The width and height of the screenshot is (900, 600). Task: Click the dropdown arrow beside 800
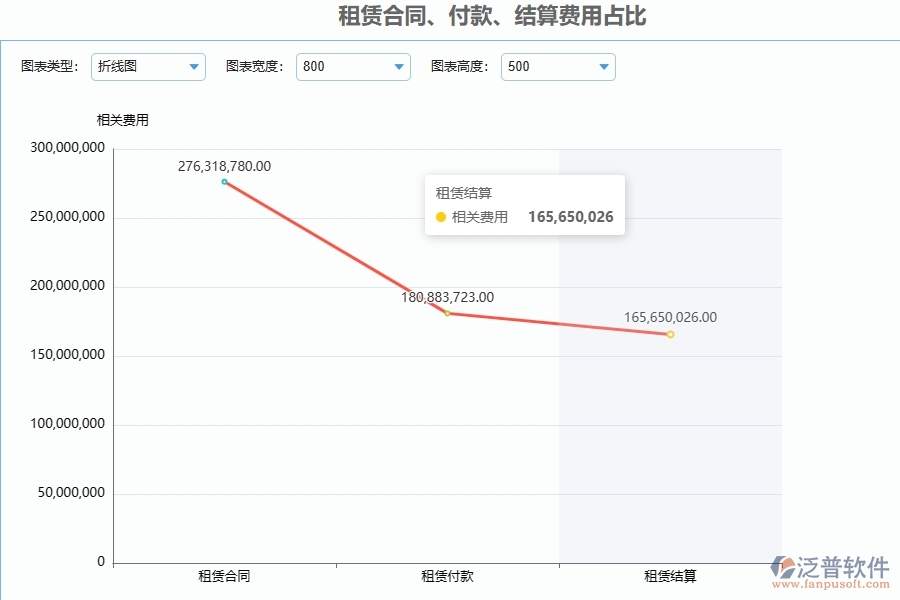pyautogui.click(x=398, y=67)
